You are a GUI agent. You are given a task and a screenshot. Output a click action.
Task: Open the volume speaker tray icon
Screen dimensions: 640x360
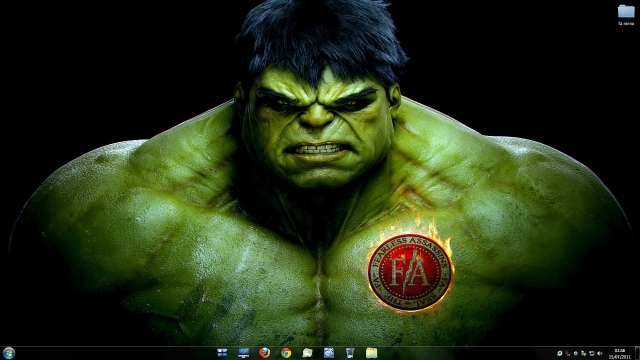pyautogui.click(x=600, y=353)
